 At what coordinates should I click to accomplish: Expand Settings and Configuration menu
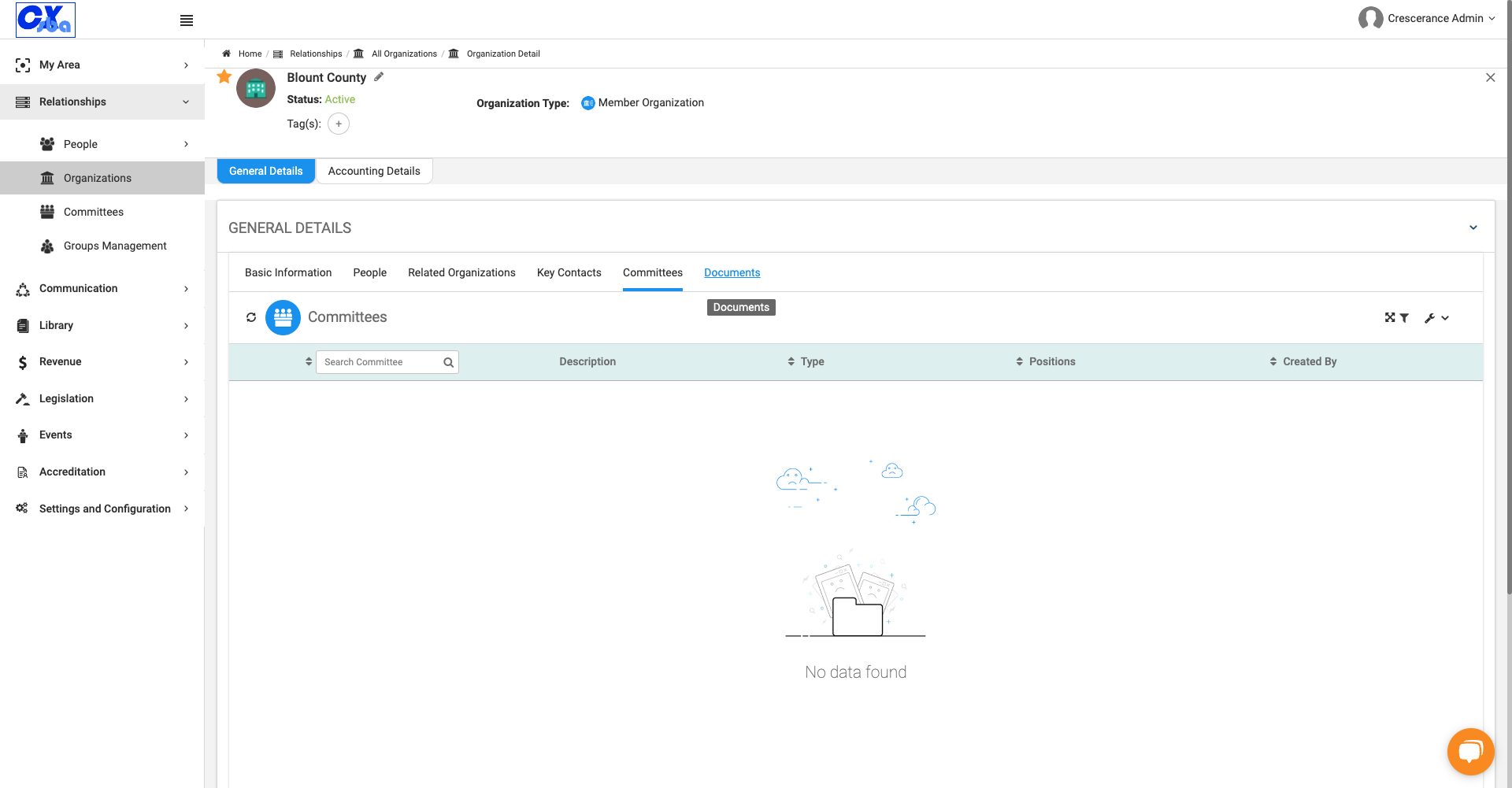[102, 509]
